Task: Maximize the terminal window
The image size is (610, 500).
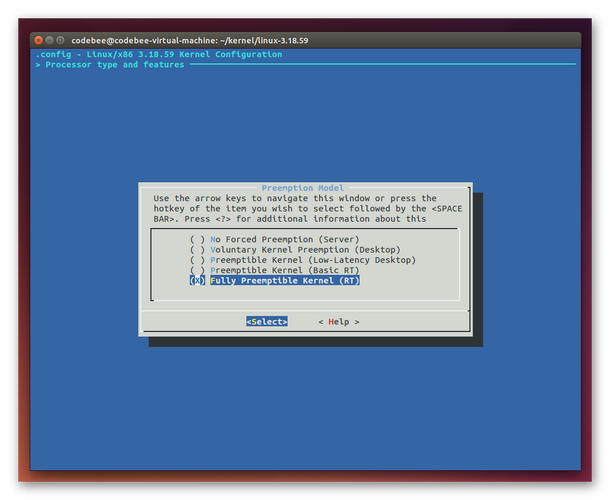Action: [60, 40]
